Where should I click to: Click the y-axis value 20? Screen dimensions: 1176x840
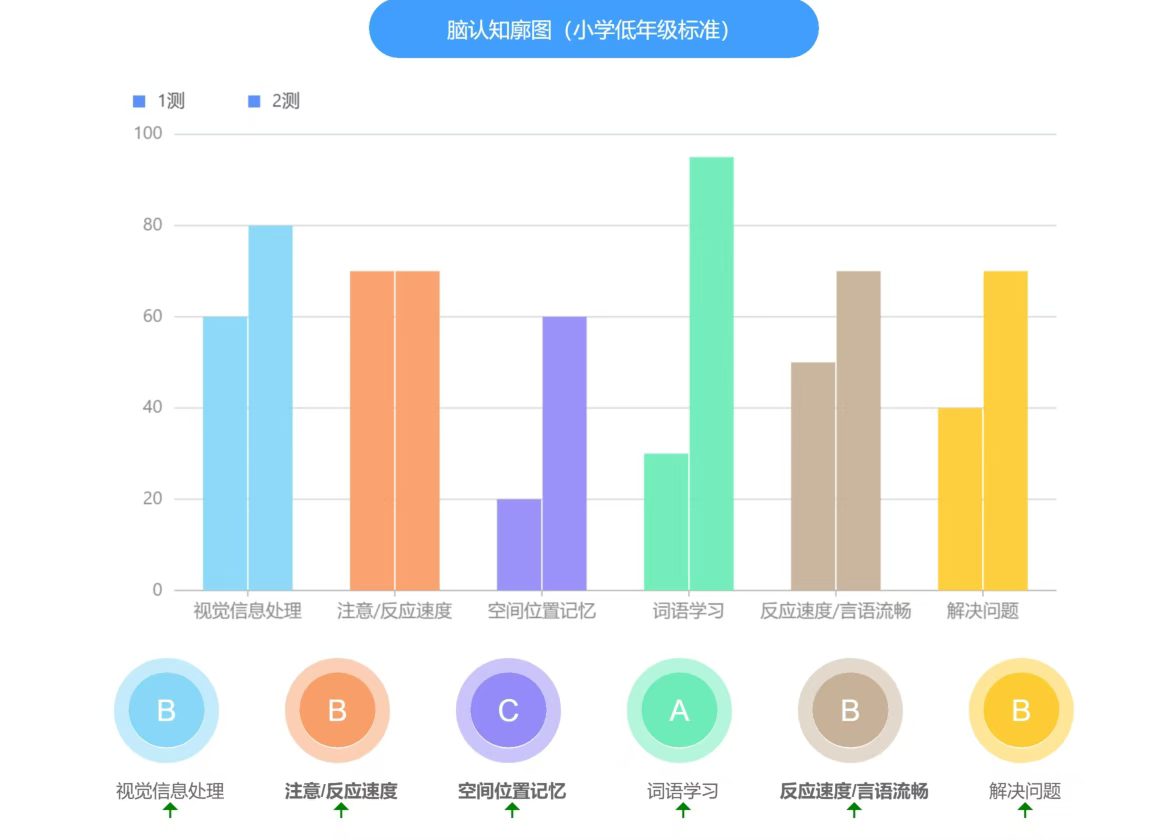click(152, 499)
